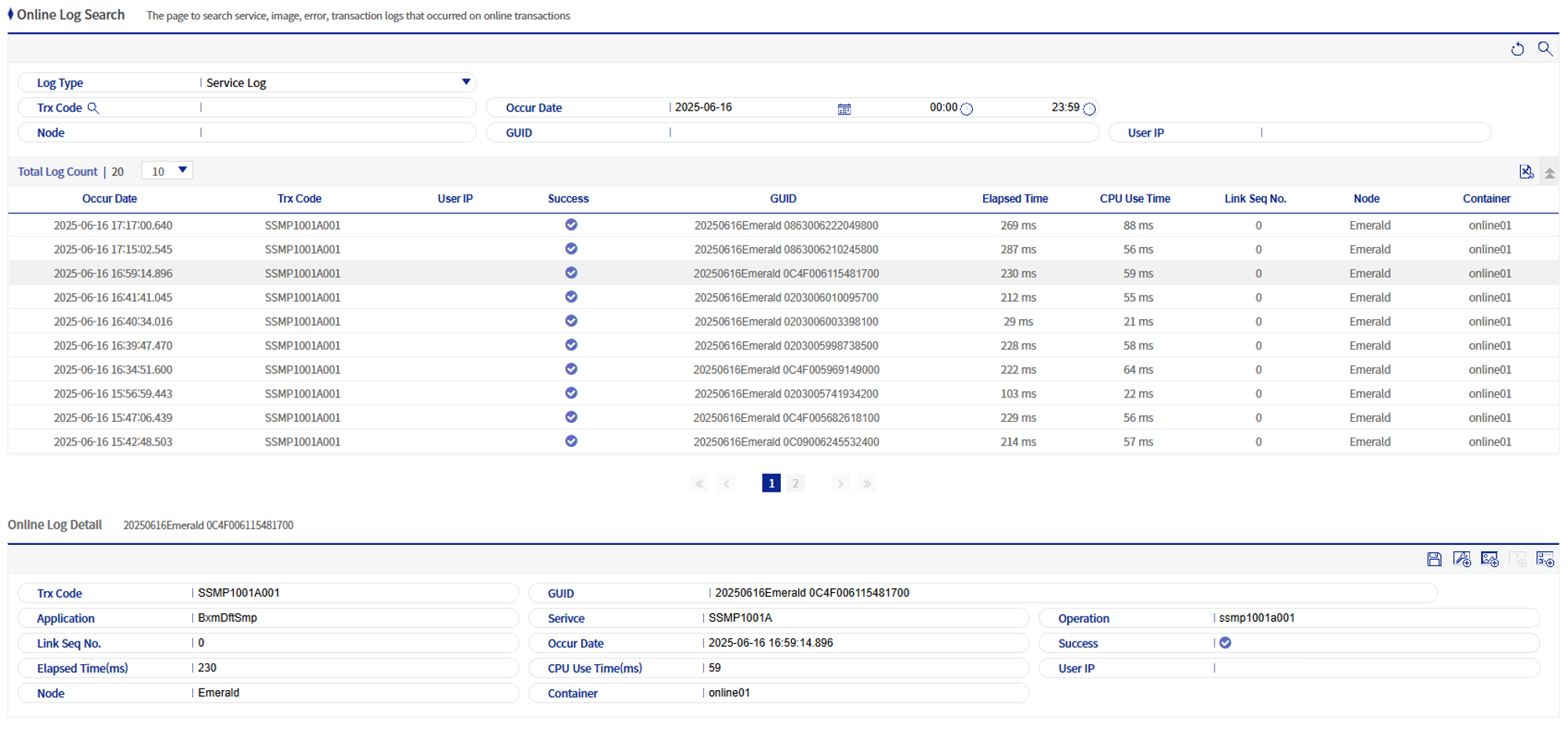Image resolution: width=1568 pixels, height=741 pixels.
Task: Open the Log Type dropdown
Action: click(x=466, y=82)
